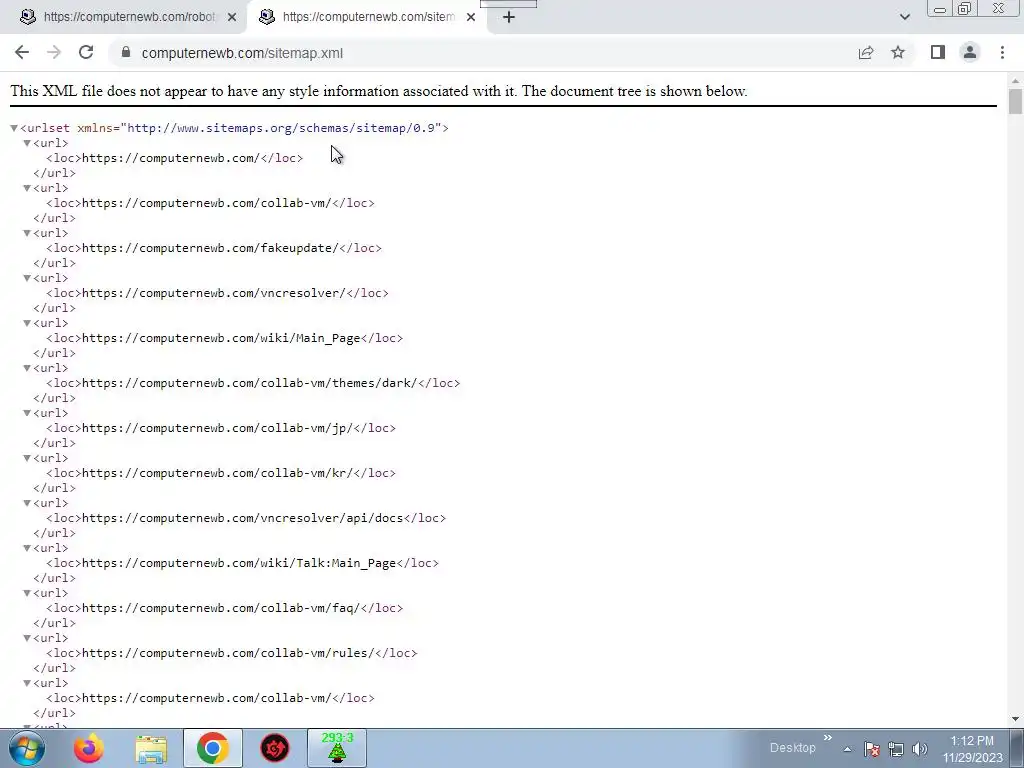Image resolution: width=1024 pixels, height=768 pixels.
Task: Collapse url node above themes/dark entry
Action: tap(27, 368)
